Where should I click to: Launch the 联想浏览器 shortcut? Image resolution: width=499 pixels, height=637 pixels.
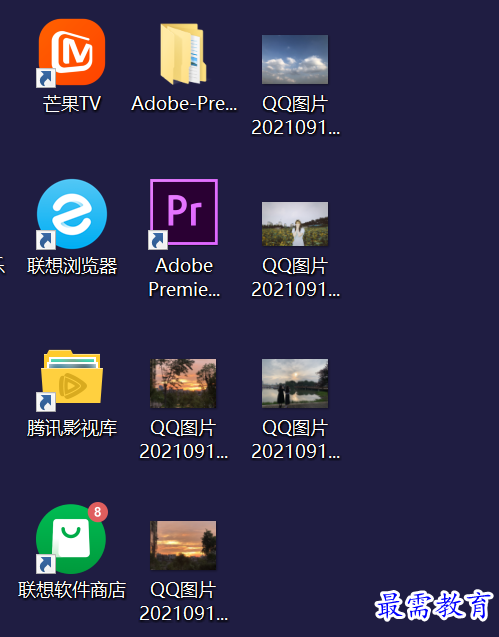pos(72,214)
